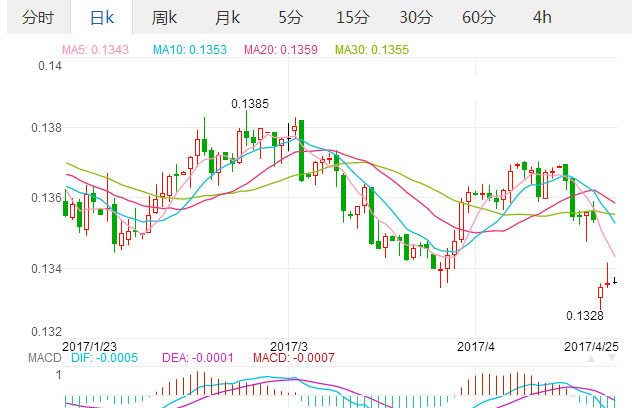Viewport: 632px width, 408px height.
Task: Switch to the 月k tab
Action: (x=227, y=17)
